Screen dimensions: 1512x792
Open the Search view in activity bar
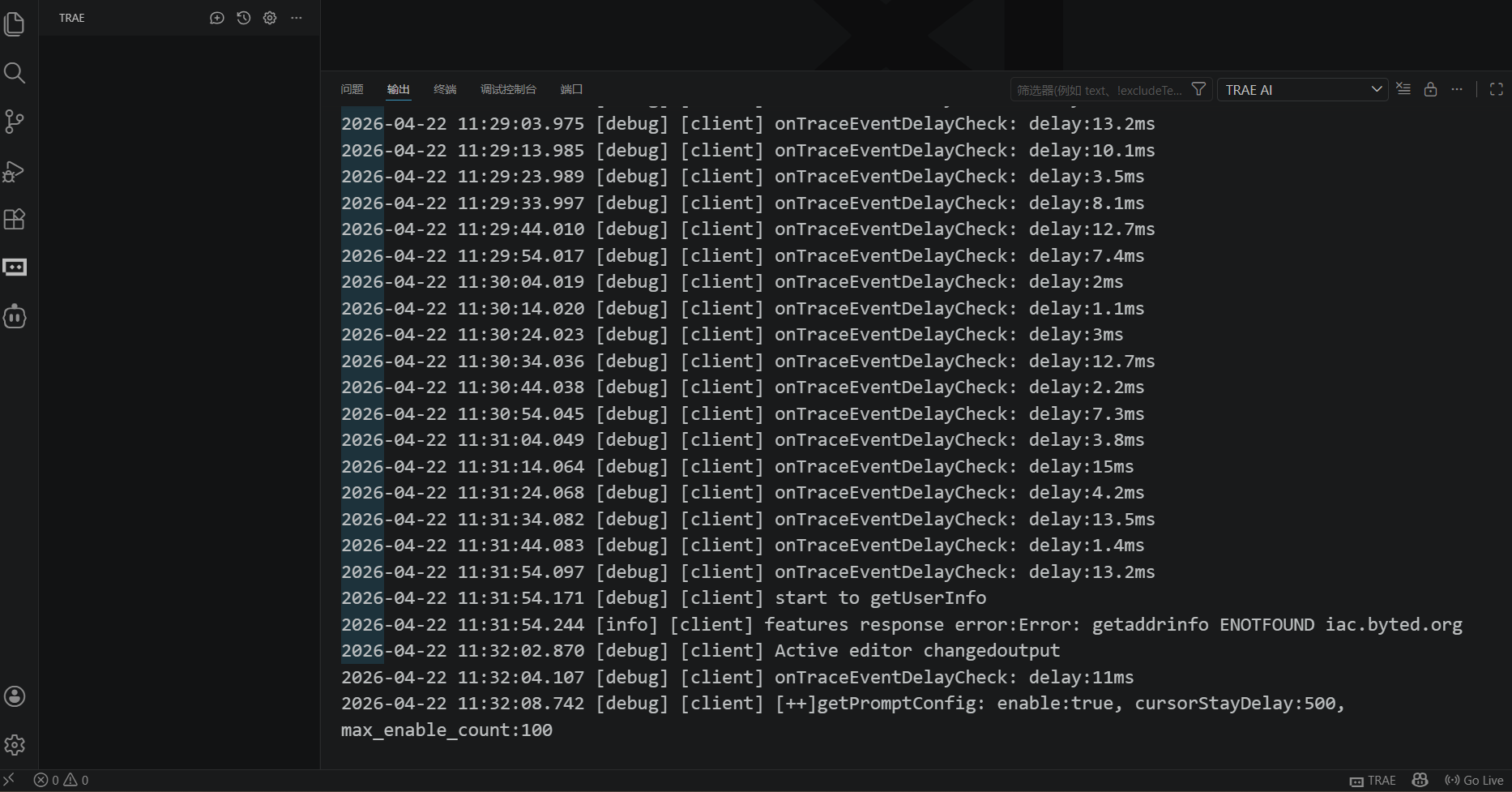click(15, 73)
